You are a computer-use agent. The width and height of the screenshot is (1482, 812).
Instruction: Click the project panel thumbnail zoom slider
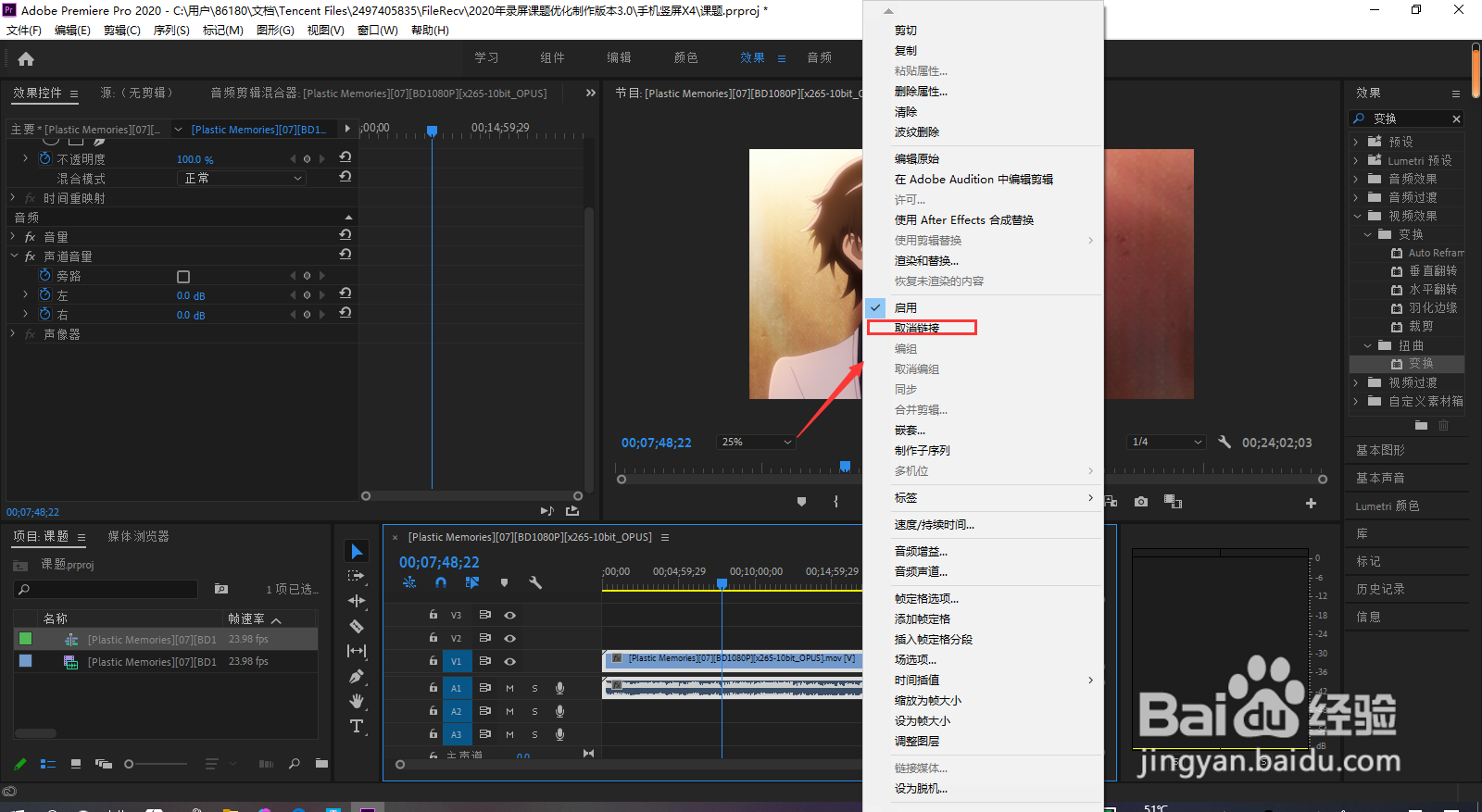156,764
